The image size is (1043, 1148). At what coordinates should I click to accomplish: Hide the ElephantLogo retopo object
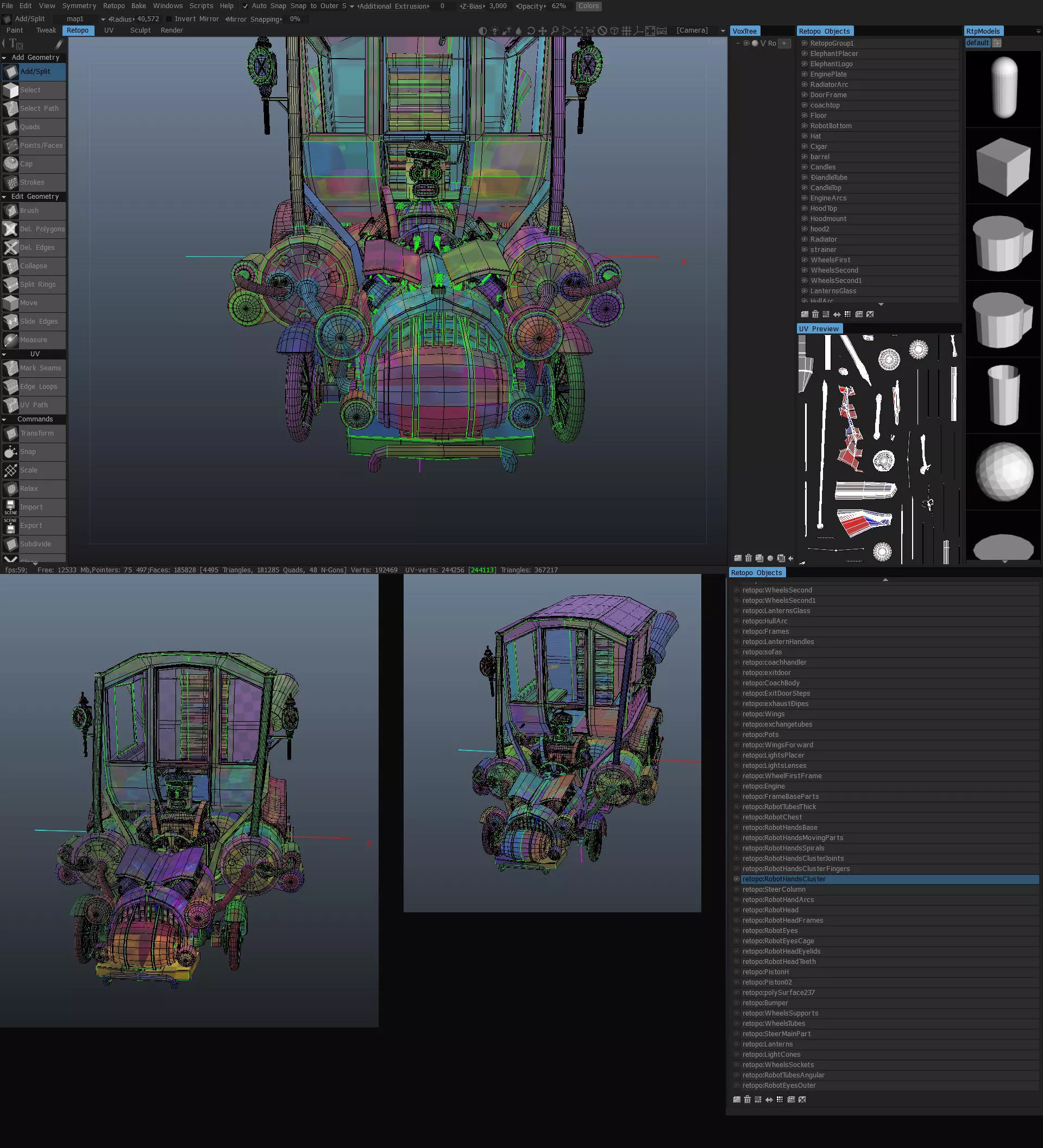pos(805,64)
